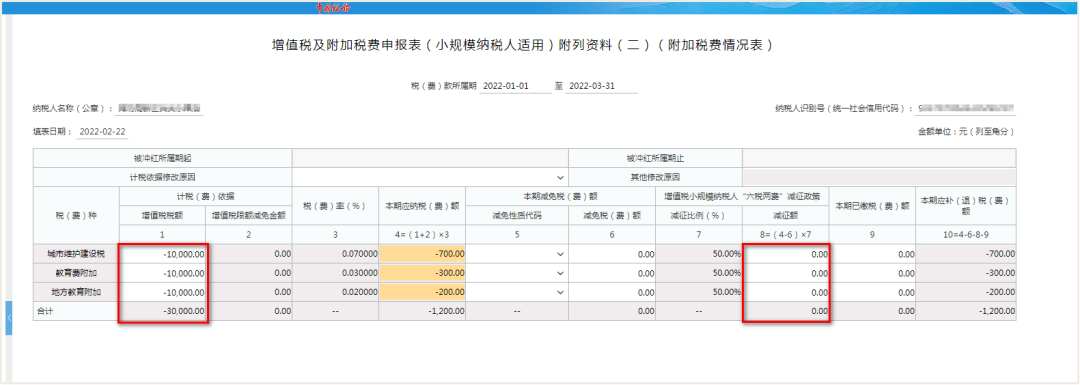Edit 本期已缴税额 for 地方教育附加 row
The width and height of the screenshot is (1080, 385).
pyautogui.click(x=873, y=292)
